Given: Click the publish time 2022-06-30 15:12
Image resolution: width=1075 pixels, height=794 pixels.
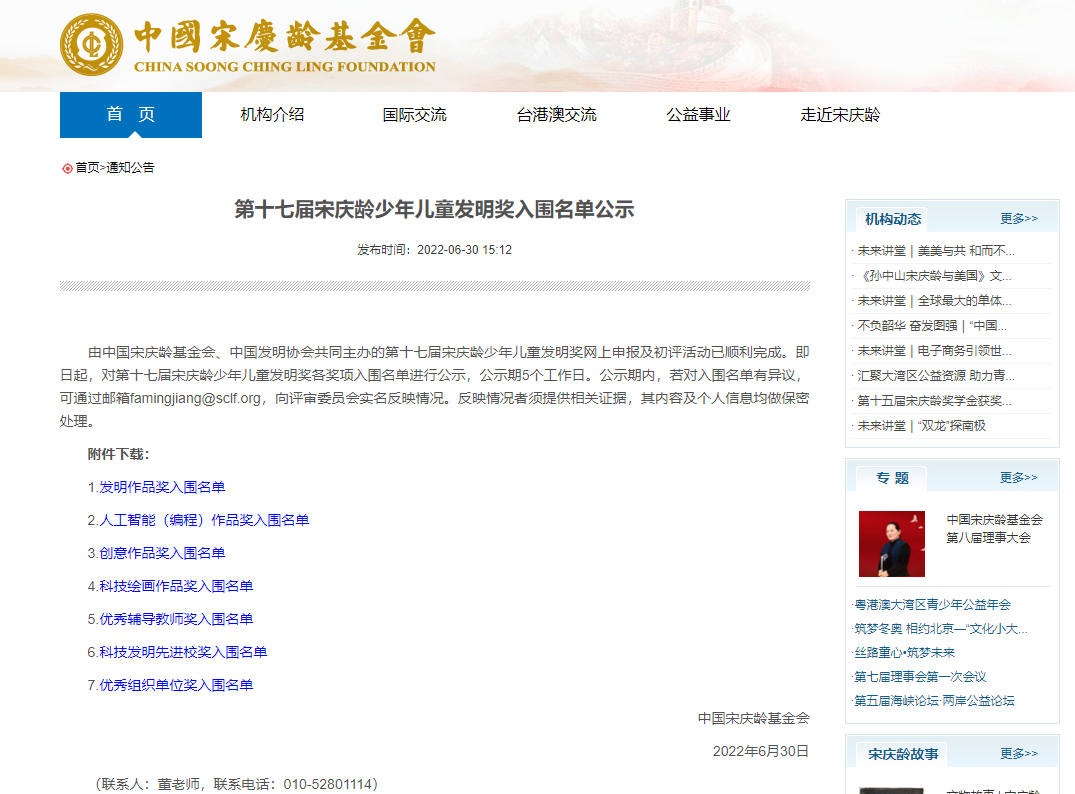Looking at the screenshot, I should click(x=464, y=250).
